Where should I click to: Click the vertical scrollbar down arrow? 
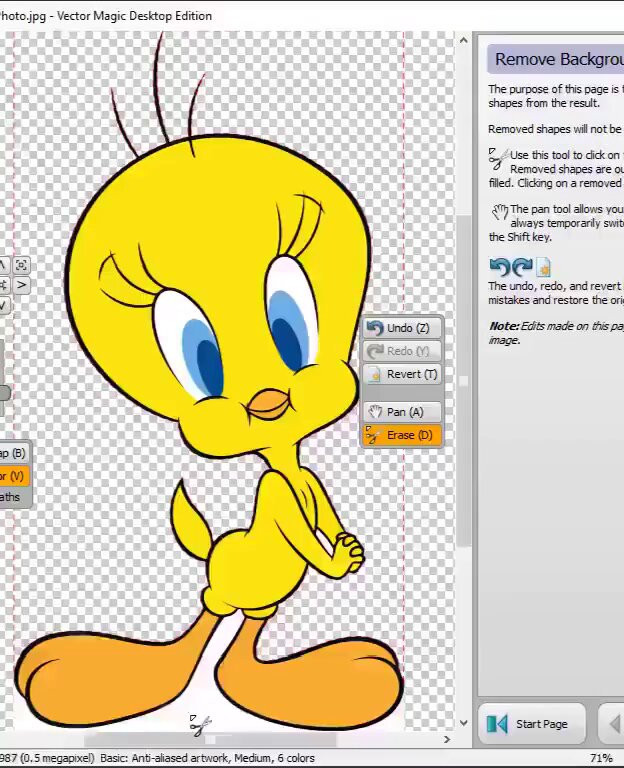[463, 723]
